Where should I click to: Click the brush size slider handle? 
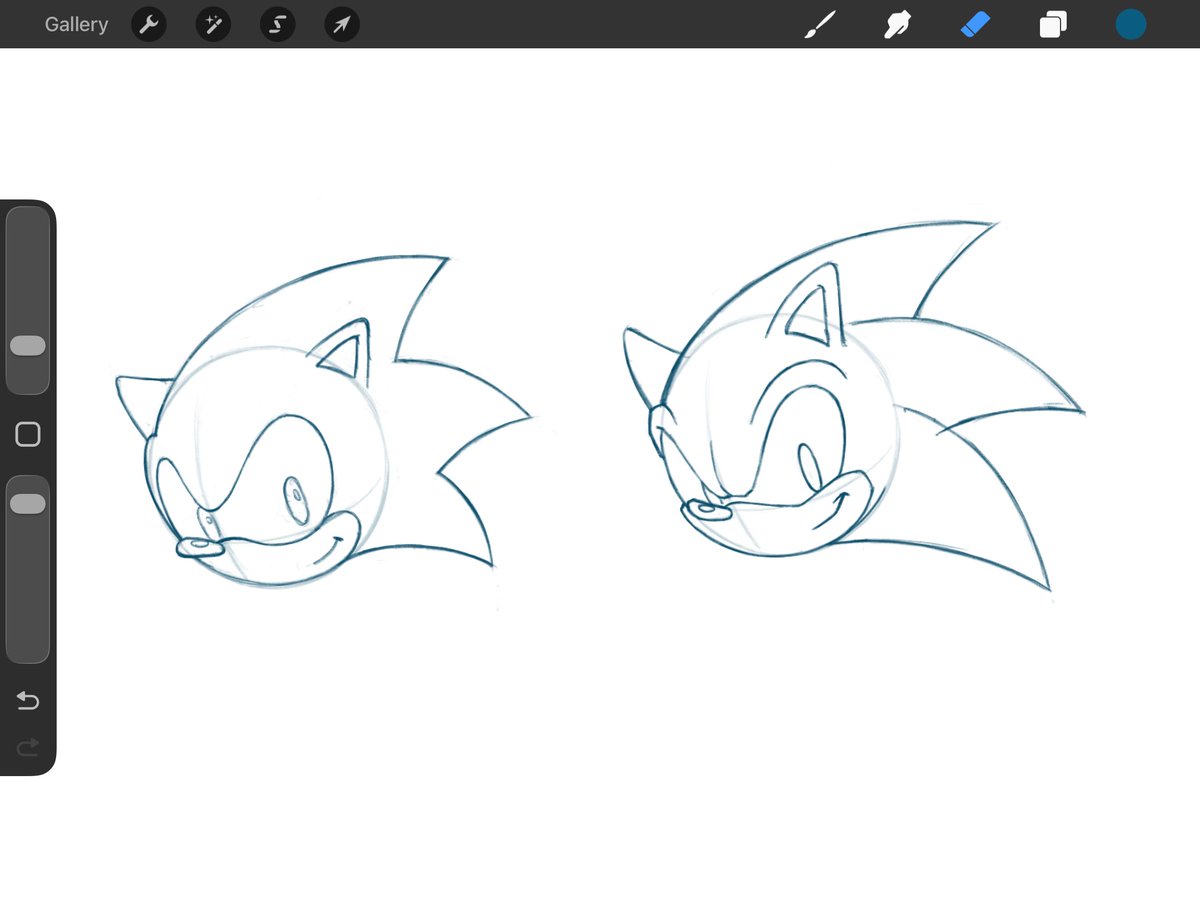[x=28, y=346]
